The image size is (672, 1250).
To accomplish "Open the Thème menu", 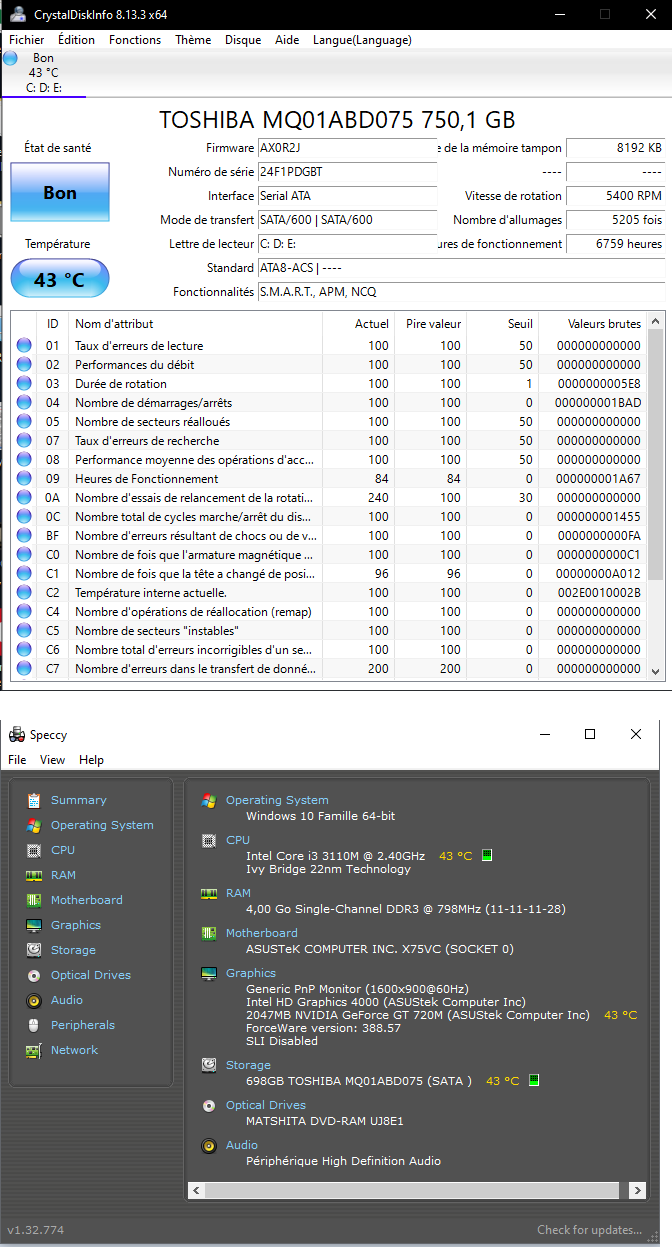I will (193, 40).
